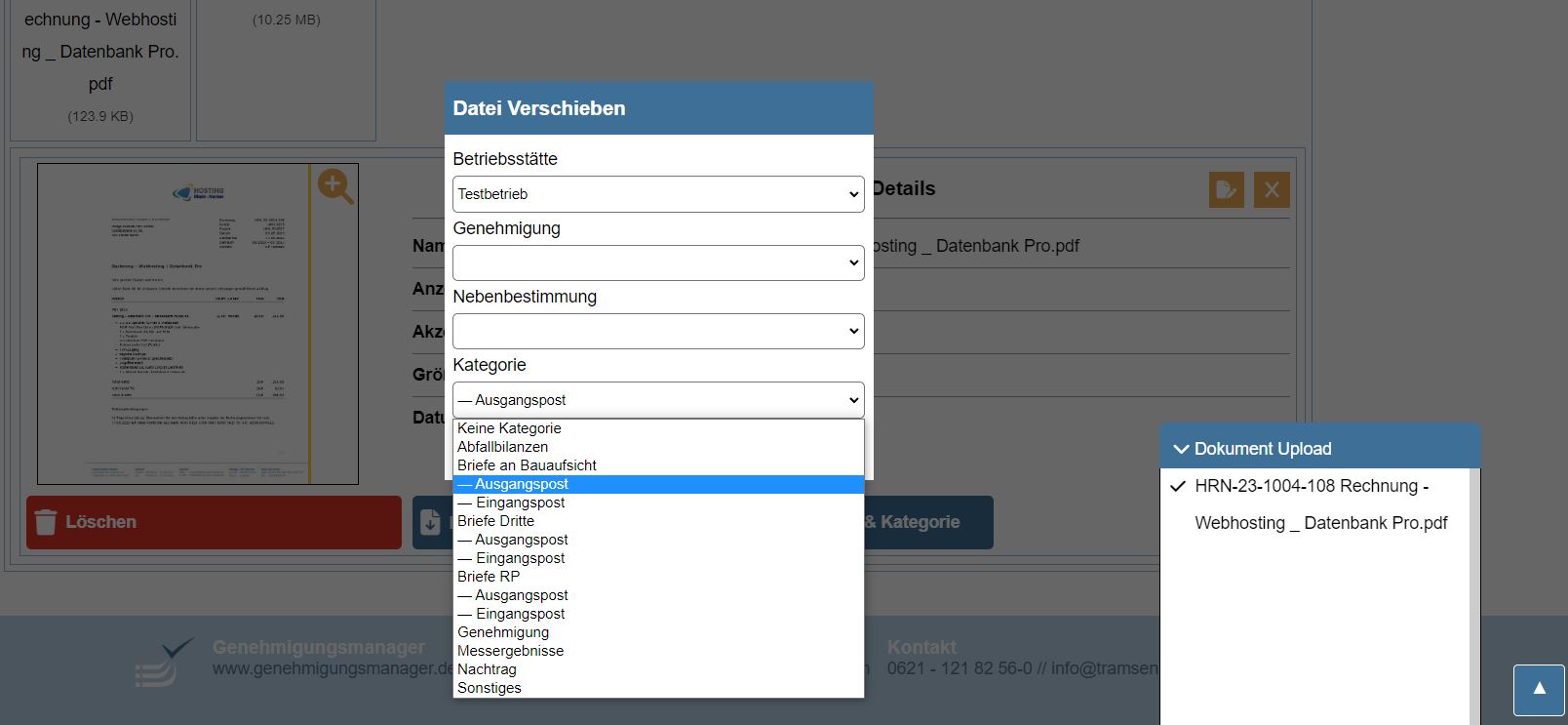This screenshot has width=1568, height=725.
Task: Click the file download icon
Action: click(x=430, y=522)
